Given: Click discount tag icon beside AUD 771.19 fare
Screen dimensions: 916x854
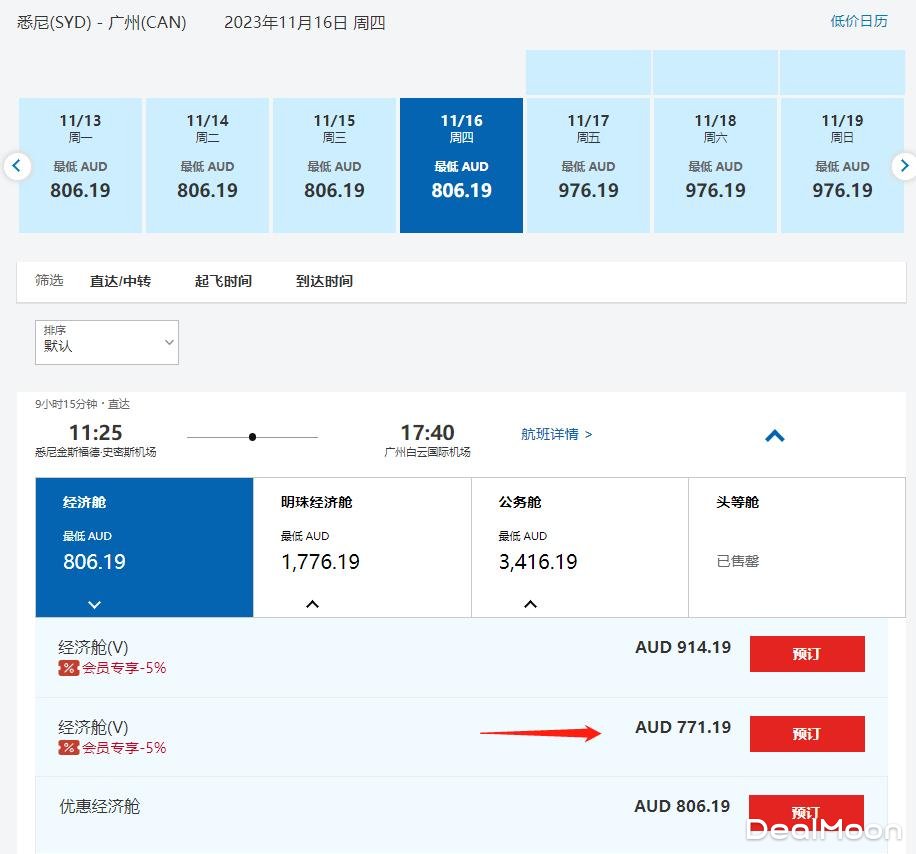Looking at the screenshot, I should point(68,748).
